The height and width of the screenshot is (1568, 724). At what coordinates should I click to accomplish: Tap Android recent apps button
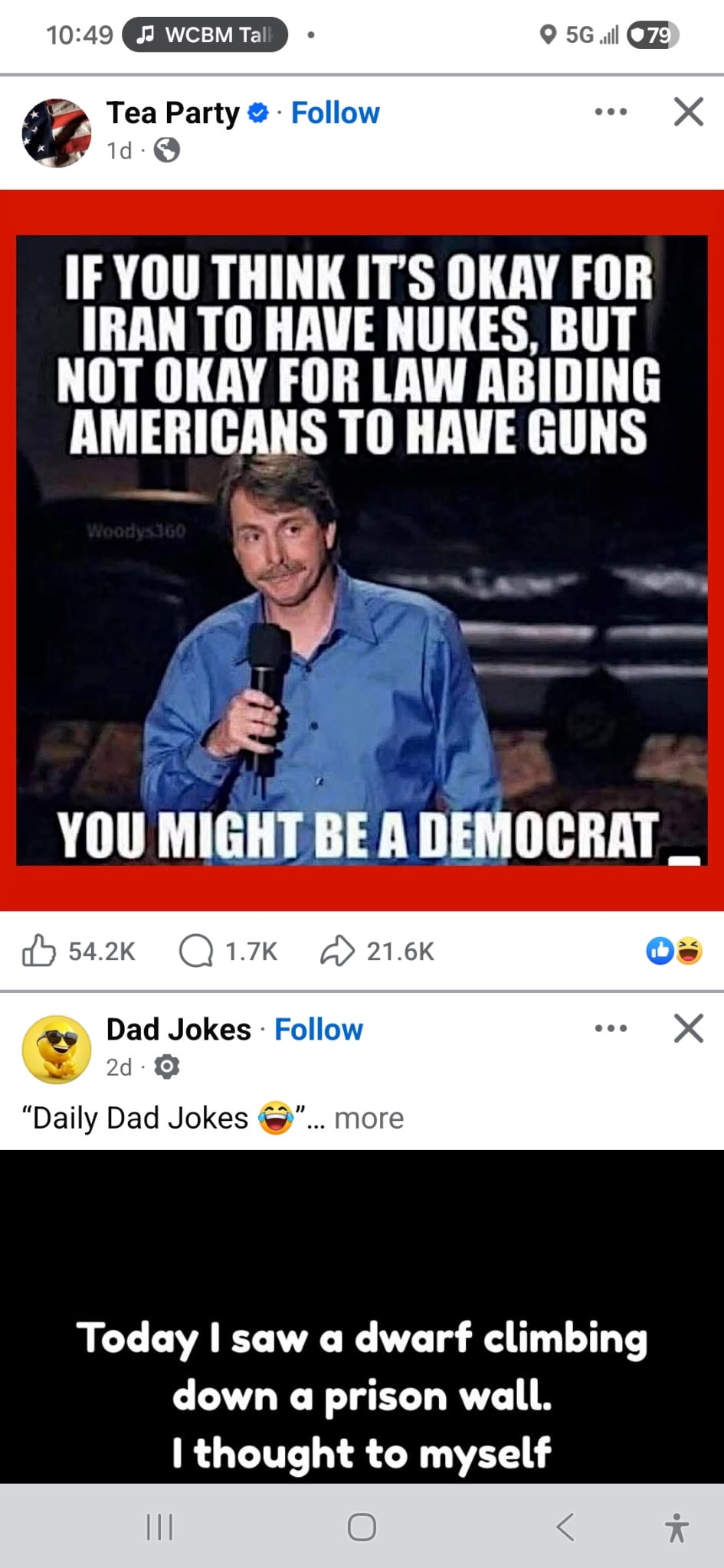coord(159,1527)
